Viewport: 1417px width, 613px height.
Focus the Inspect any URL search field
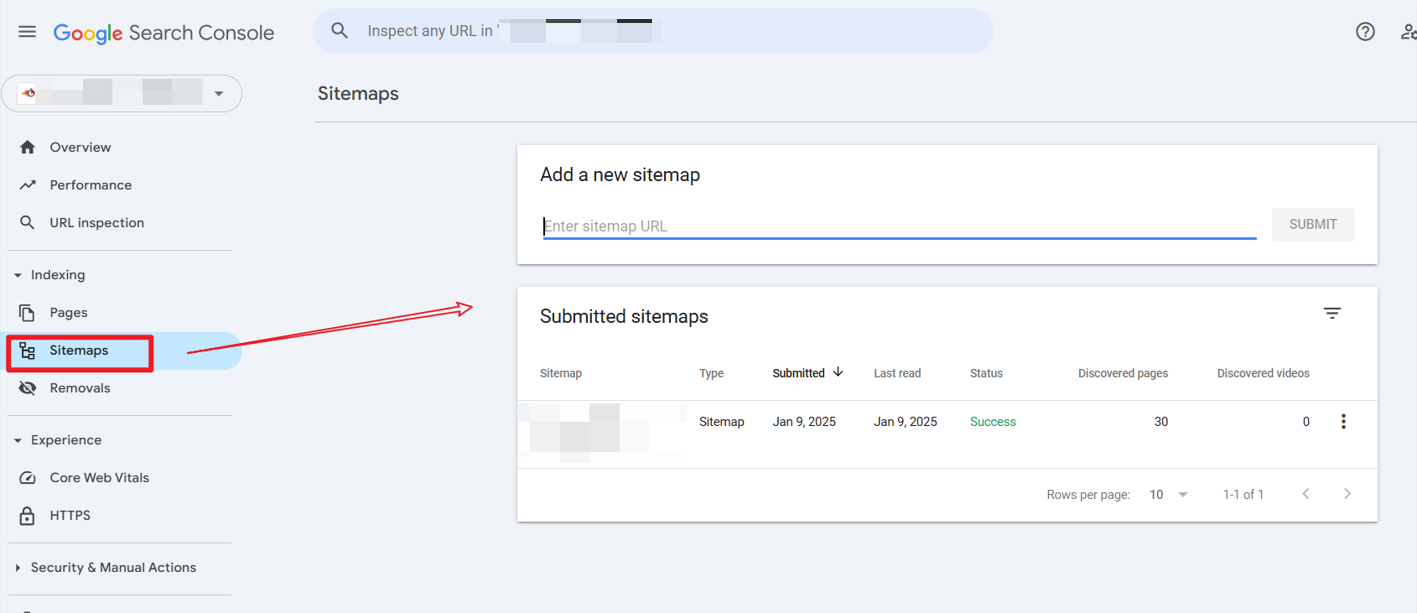coord(653,31)
